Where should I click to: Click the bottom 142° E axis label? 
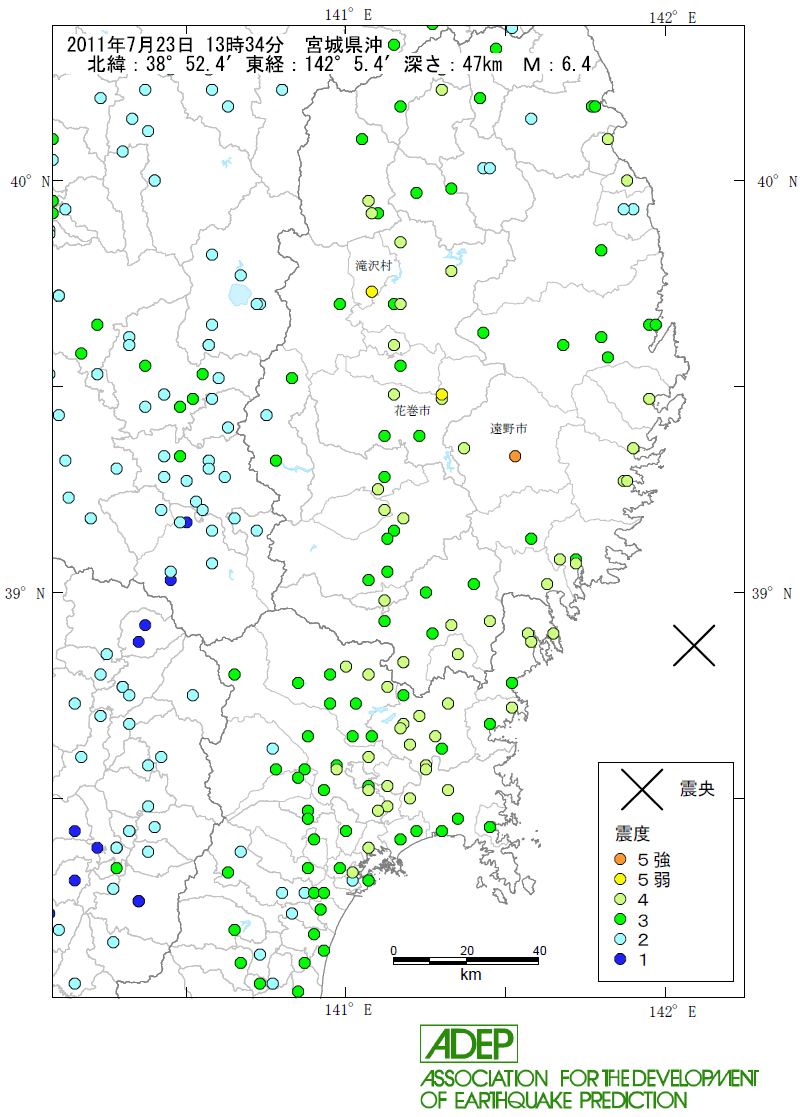point(672,1012)
